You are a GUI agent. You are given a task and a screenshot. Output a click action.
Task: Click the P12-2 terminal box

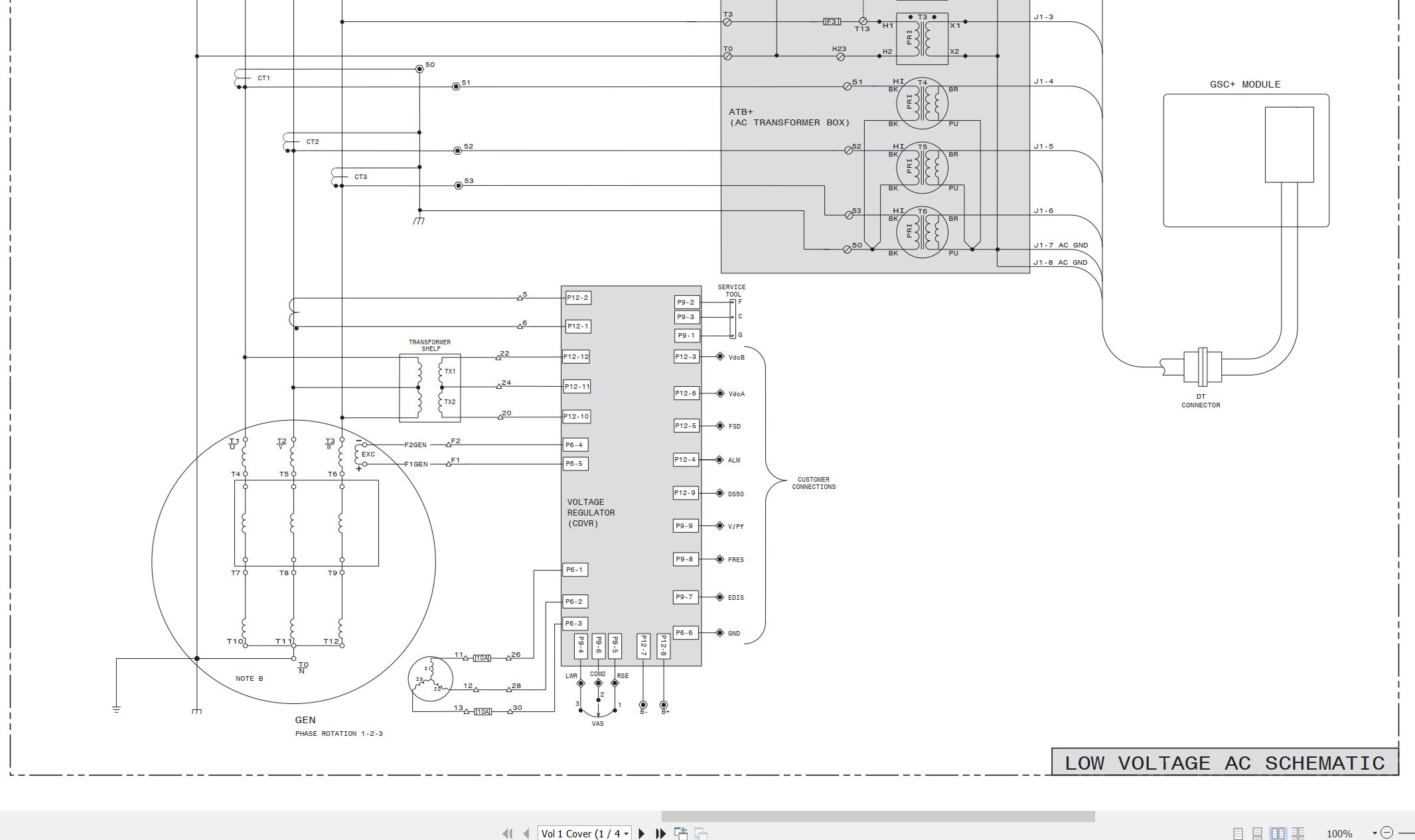577,298
